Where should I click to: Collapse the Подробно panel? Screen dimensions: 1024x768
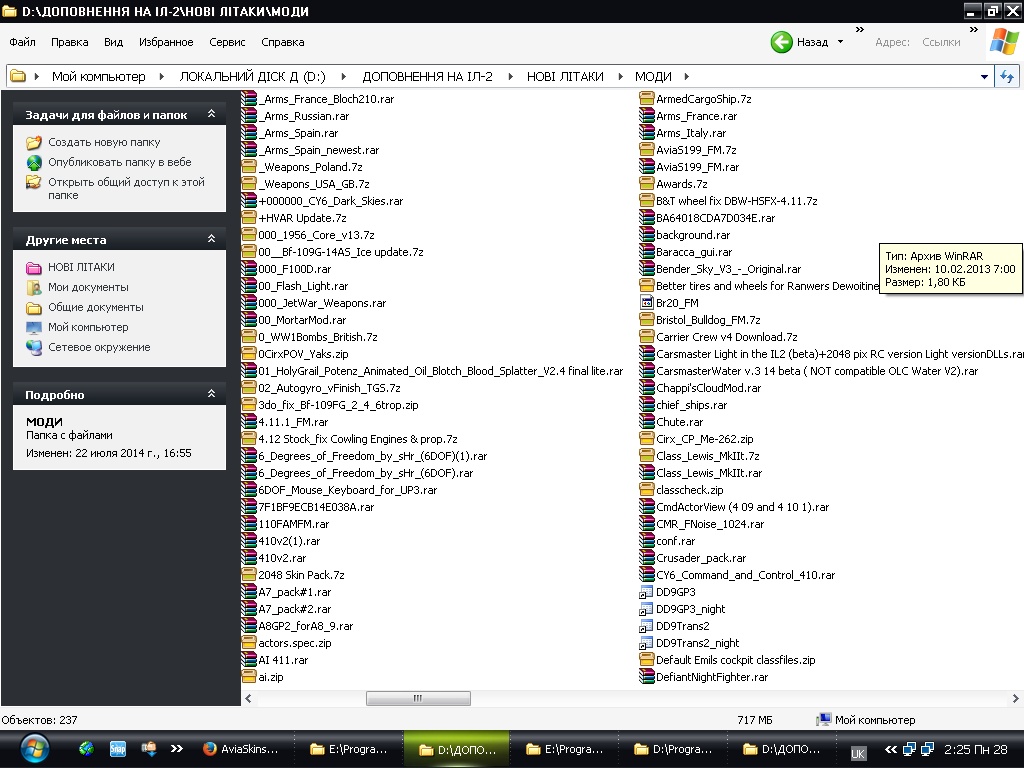coord(212,394)
